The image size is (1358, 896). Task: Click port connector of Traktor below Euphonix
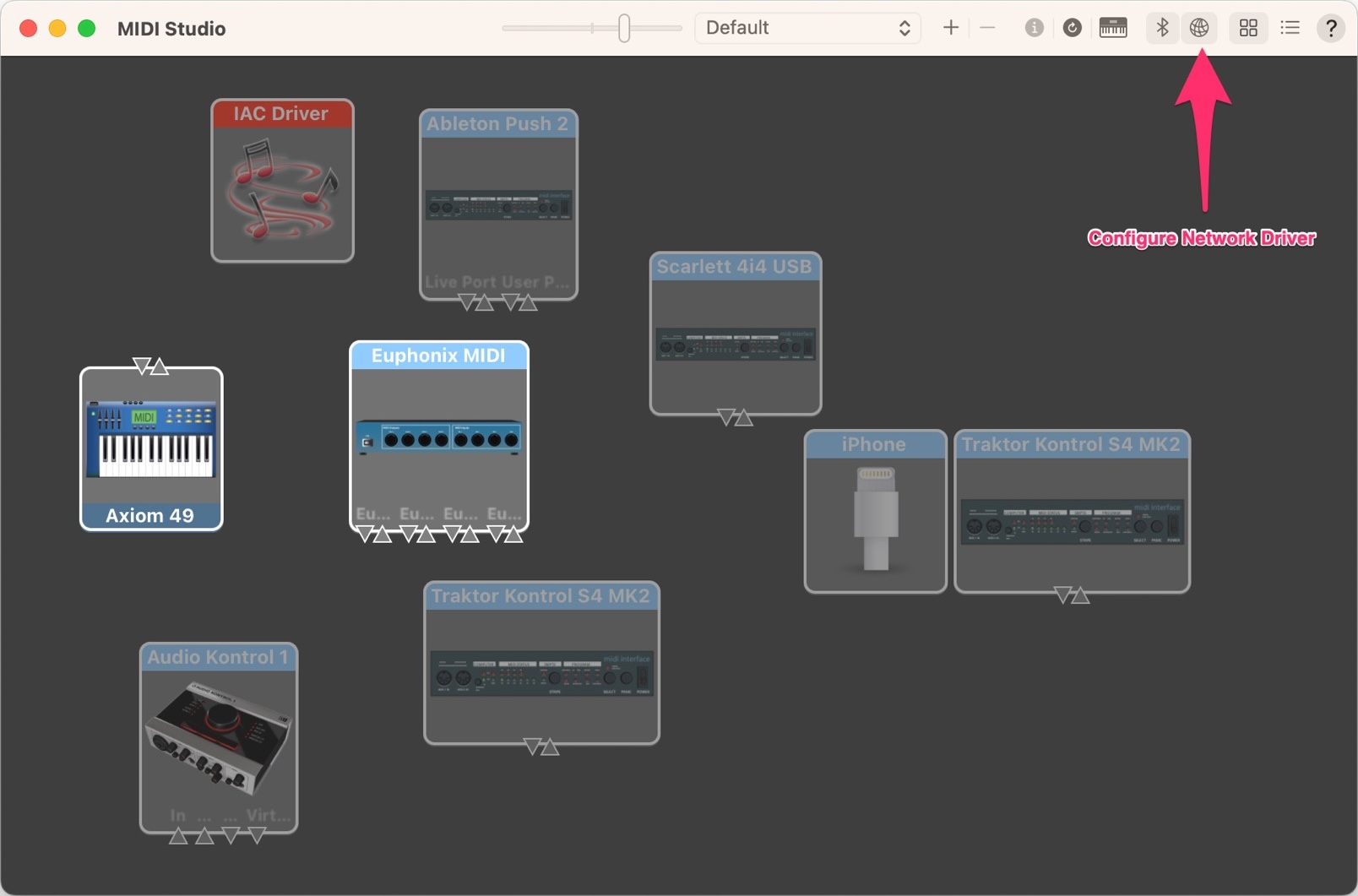coord(541,747)
